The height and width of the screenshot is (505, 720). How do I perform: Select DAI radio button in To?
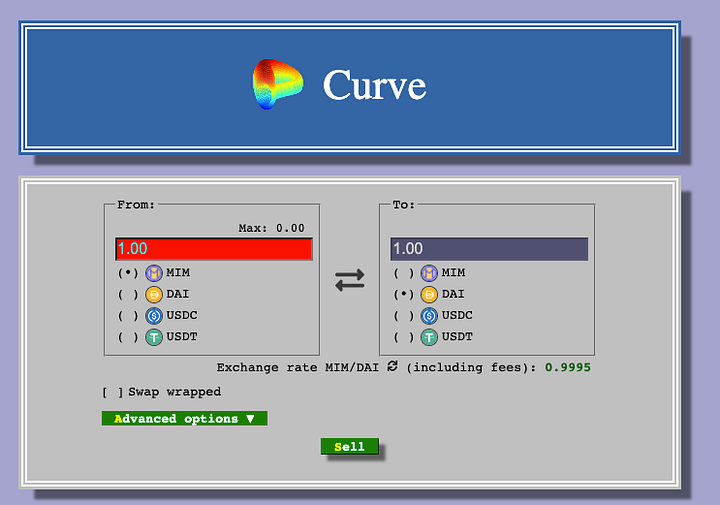(x=404, y=294)
